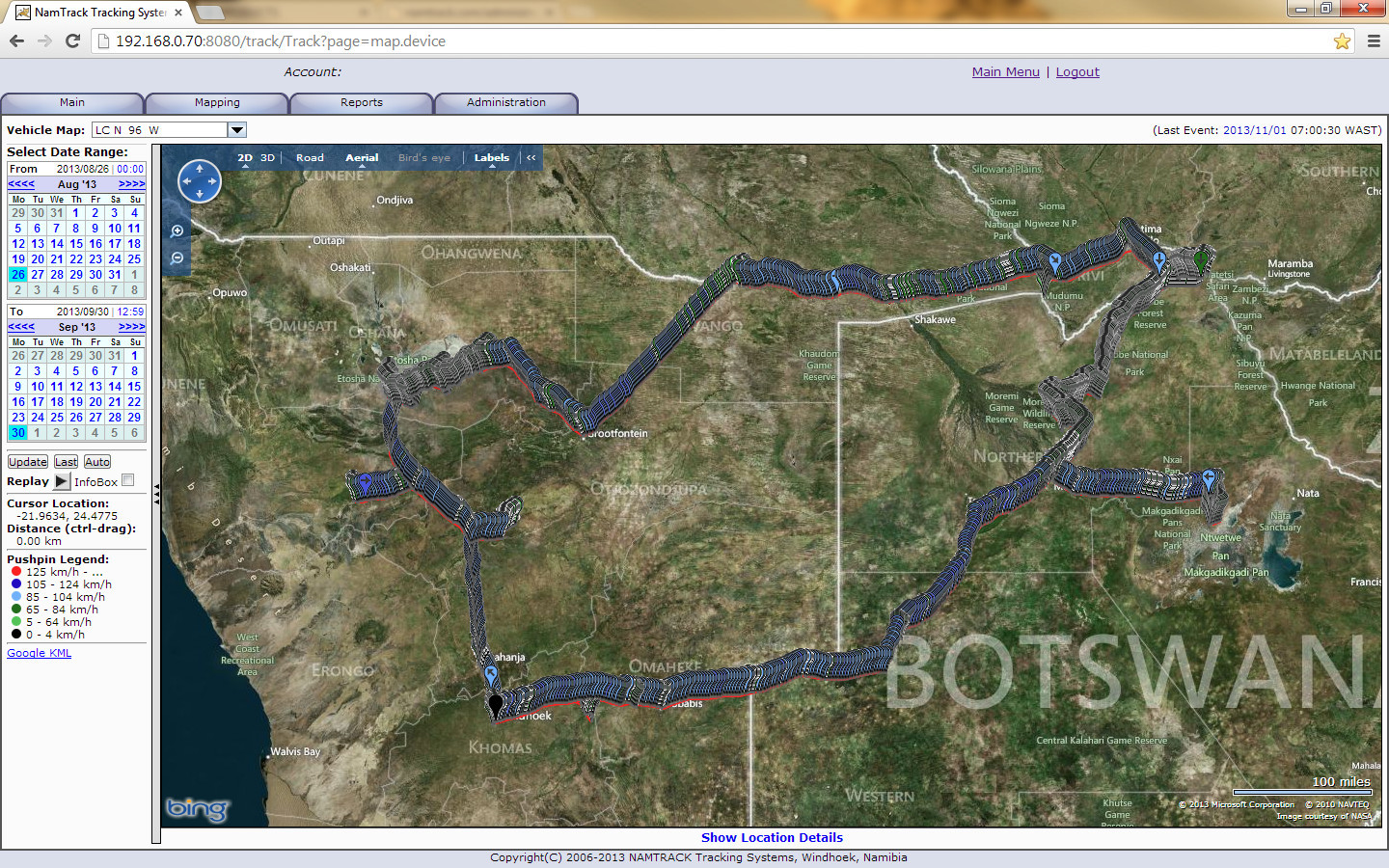Open the Administration tab
1389x868 pixels.
coord(505,102)
